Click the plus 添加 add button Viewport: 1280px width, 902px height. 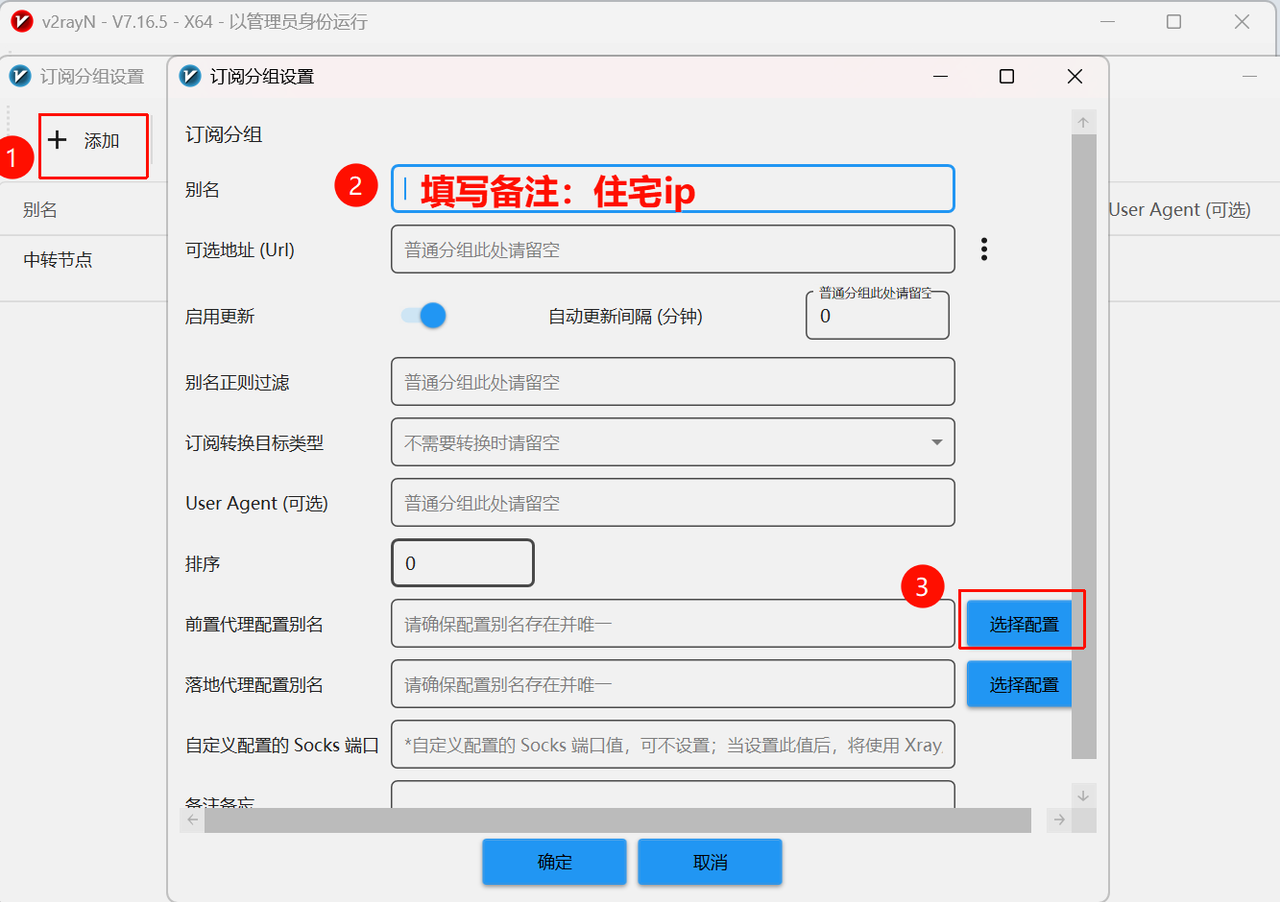pyautogui.click(x=85, y=141)
